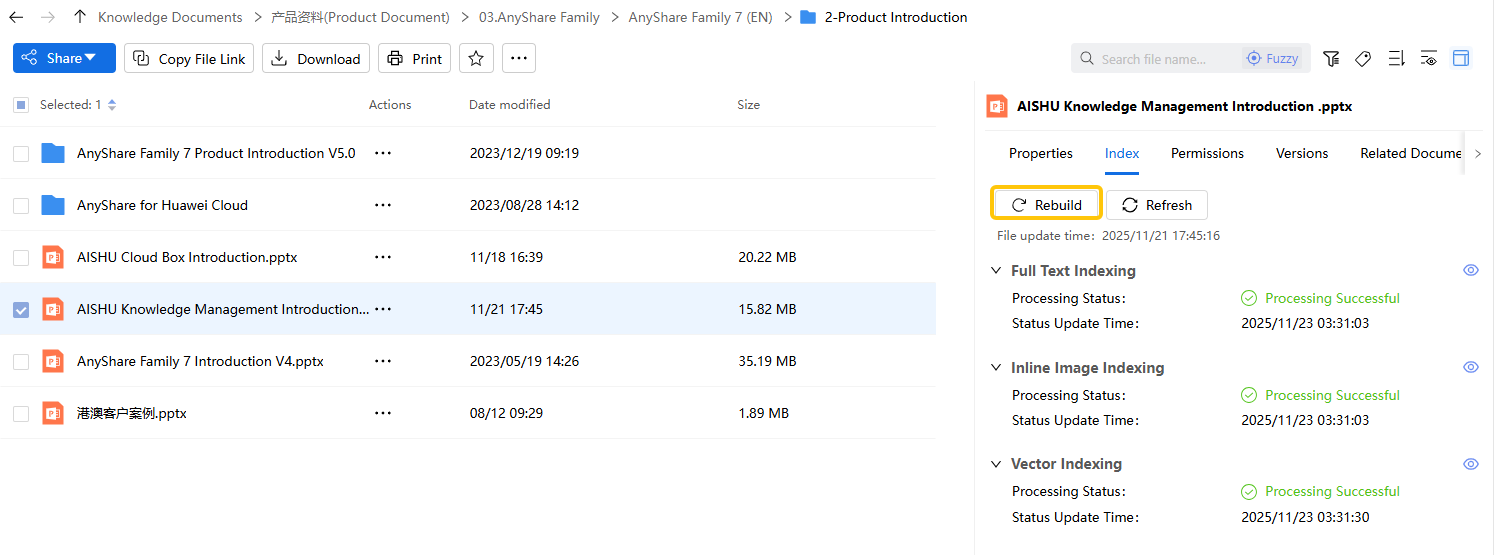Screen dimensions: 1494x555
Task: Collapse the Inline Image Indexing section
Action: pos(996,368)
